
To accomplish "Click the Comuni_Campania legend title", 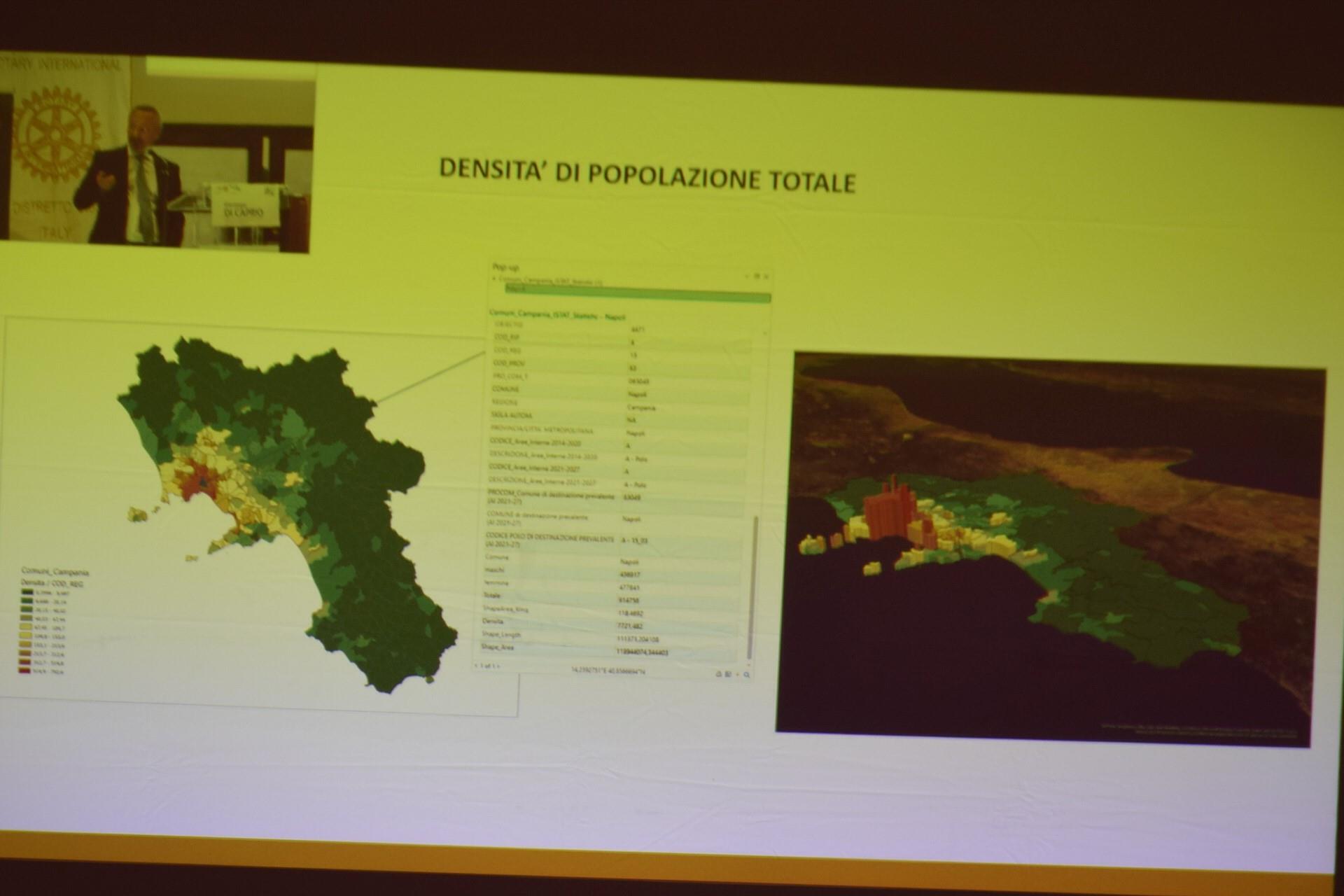I will 56,571.
